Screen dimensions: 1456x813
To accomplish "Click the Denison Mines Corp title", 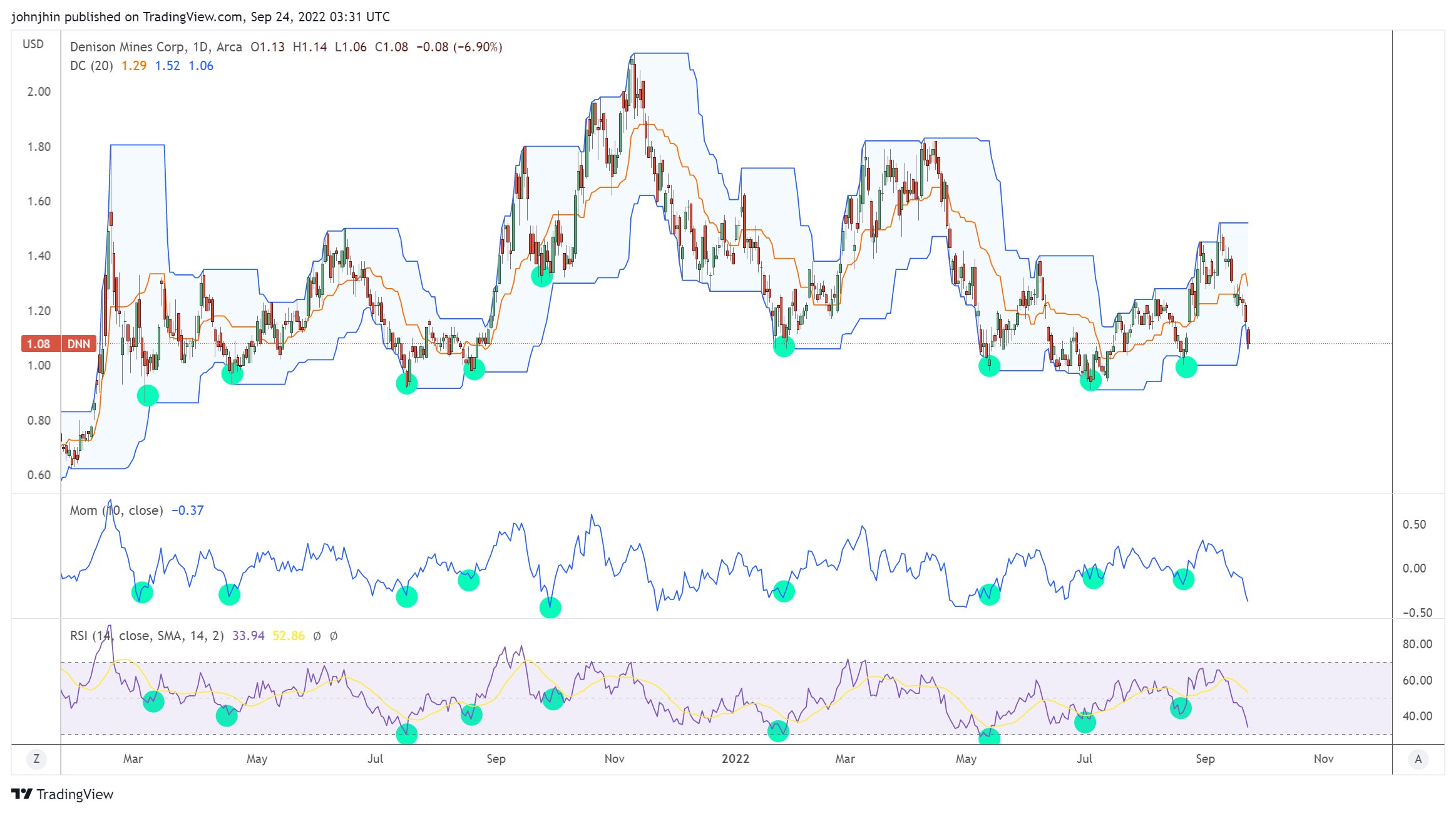I will [x=127, y=47].
